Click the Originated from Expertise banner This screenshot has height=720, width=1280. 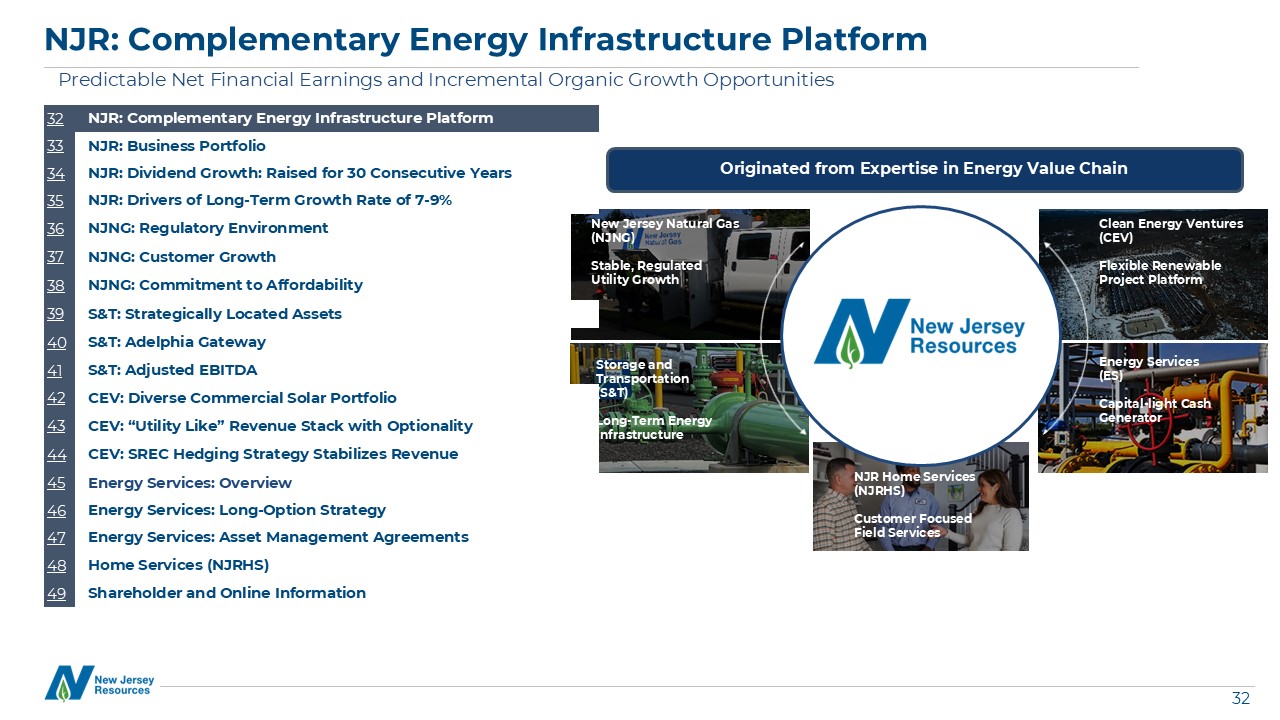(924, 169)
